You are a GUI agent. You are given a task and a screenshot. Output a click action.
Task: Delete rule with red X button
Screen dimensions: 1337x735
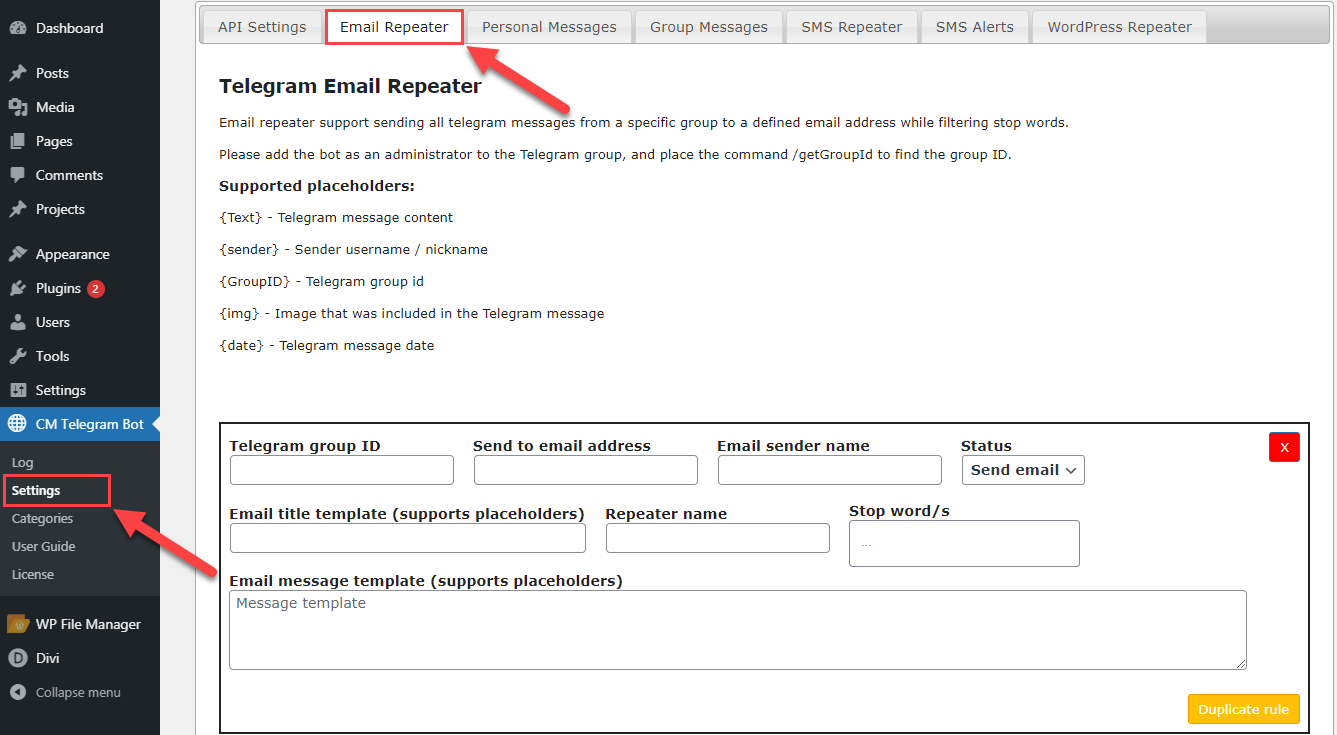[x=1284, y=447]
